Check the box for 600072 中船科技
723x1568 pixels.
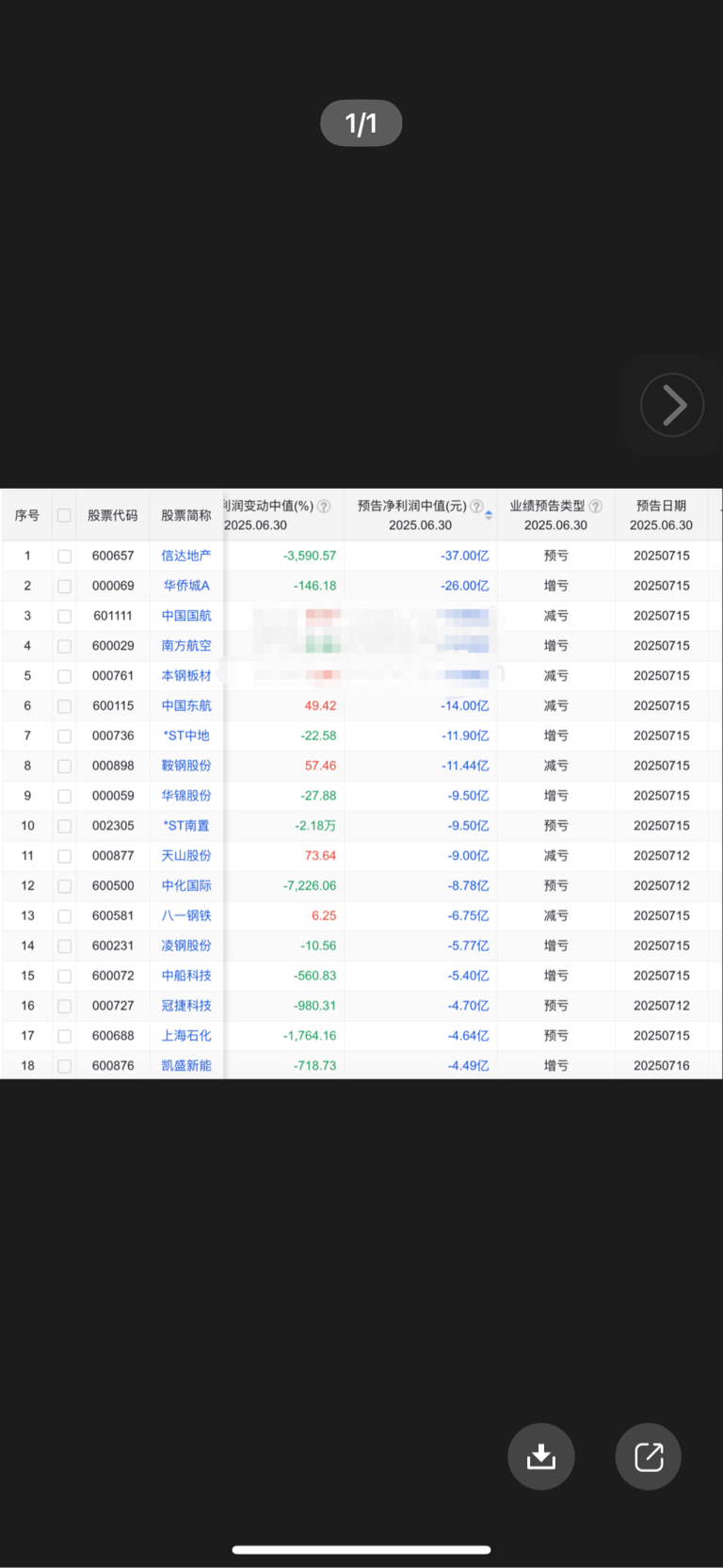pos(64,977)
